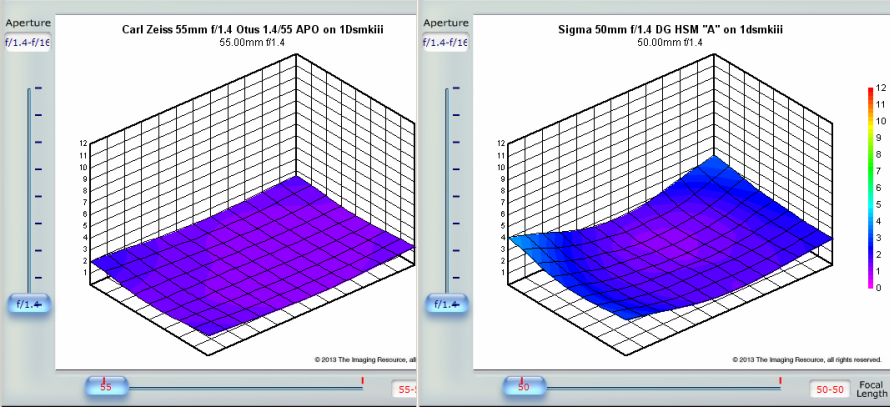Screen dimensions: 890x407
Task: Click the value 9 on the color legend
Action: click(879, 138)
